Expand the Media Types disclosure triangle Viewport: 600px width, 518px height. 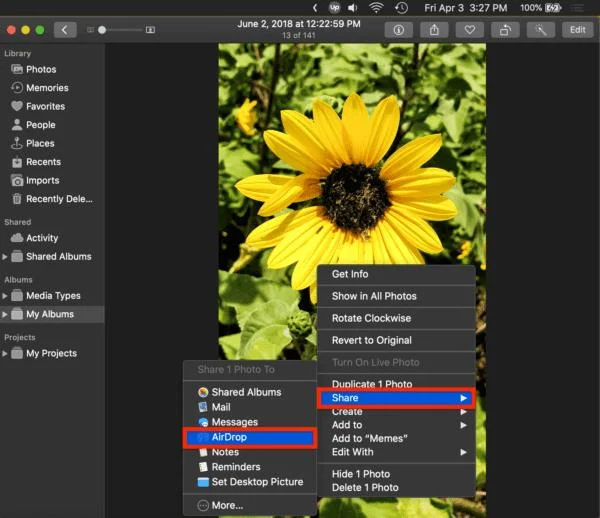[5, 296]
